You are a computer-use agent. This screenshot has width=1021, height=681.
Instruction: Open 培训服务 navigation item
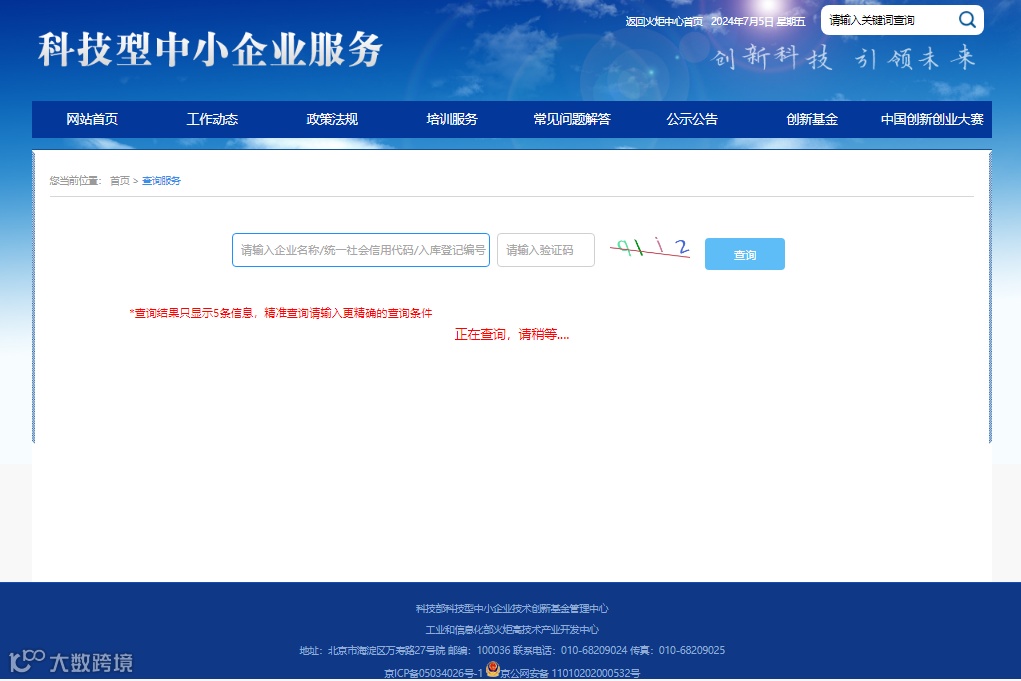(452, 119)
